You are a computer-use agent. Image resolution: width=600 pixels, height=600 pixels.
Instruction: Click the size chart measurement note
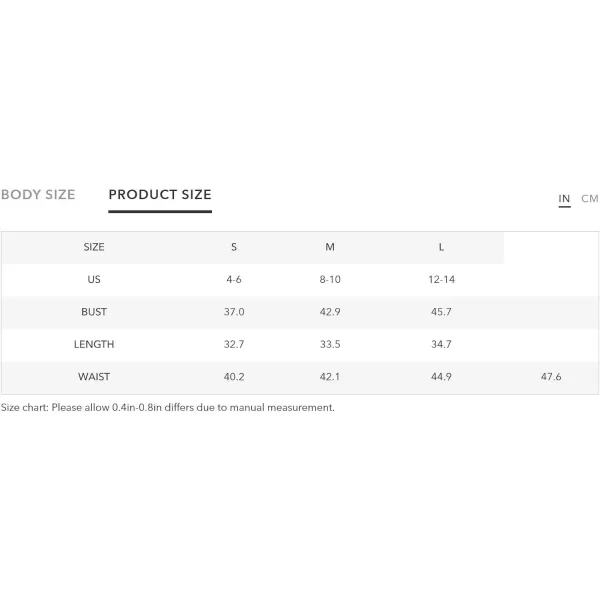pyautogui.click(x=168, y=408)
